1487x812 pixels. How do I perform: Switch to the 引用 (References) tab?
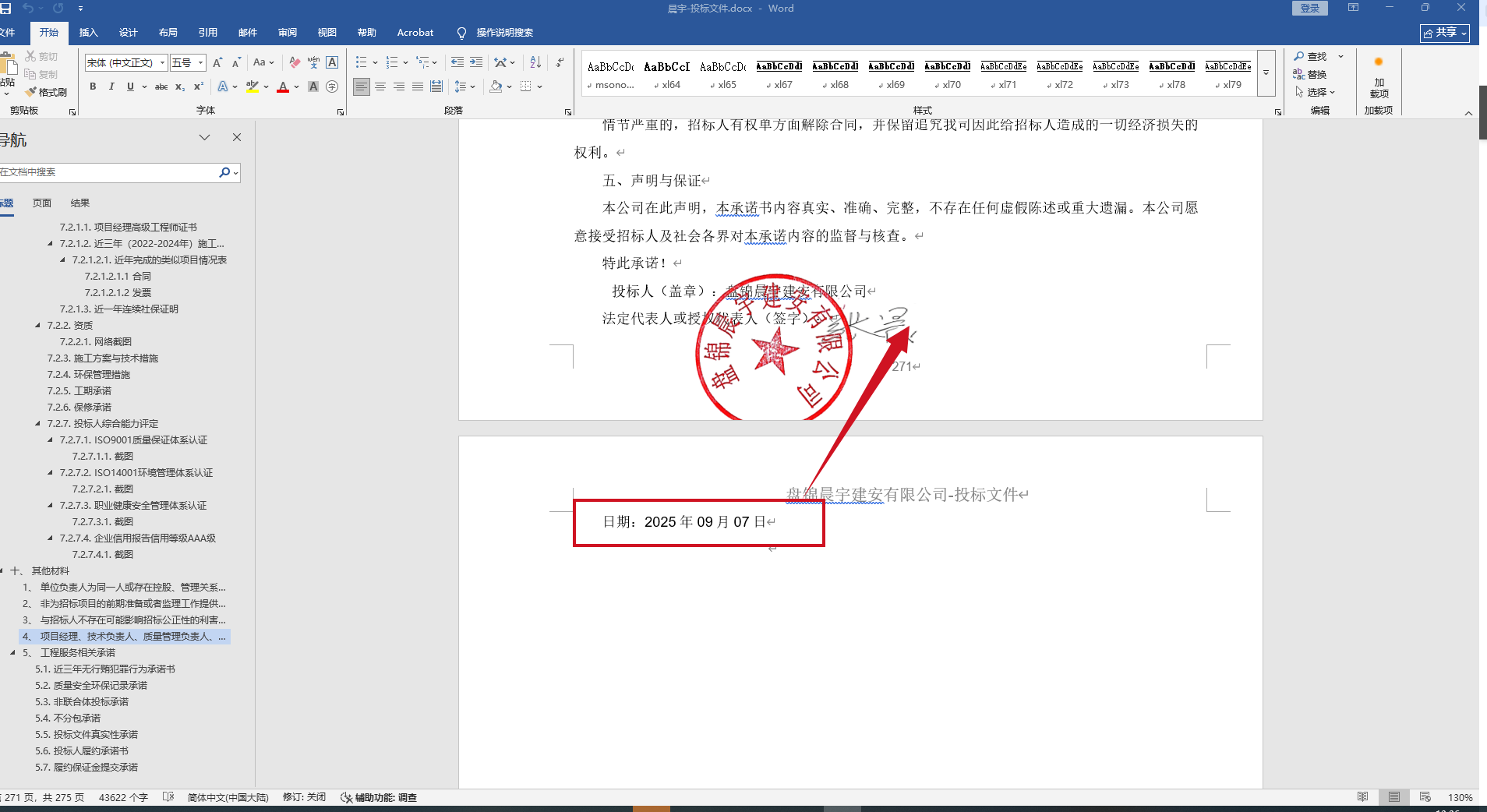[x=208, y=33]
